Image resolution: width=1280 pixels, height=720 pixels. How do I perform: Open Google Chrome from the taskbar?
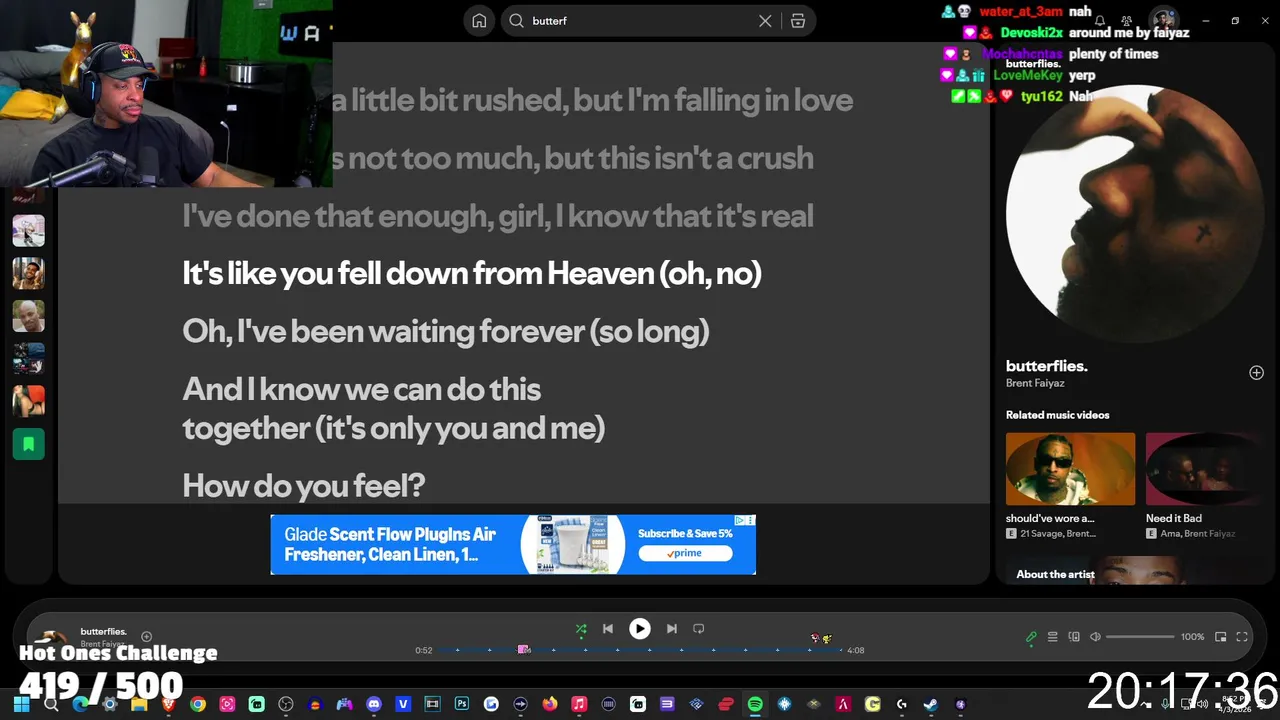(x=198, y=704)
